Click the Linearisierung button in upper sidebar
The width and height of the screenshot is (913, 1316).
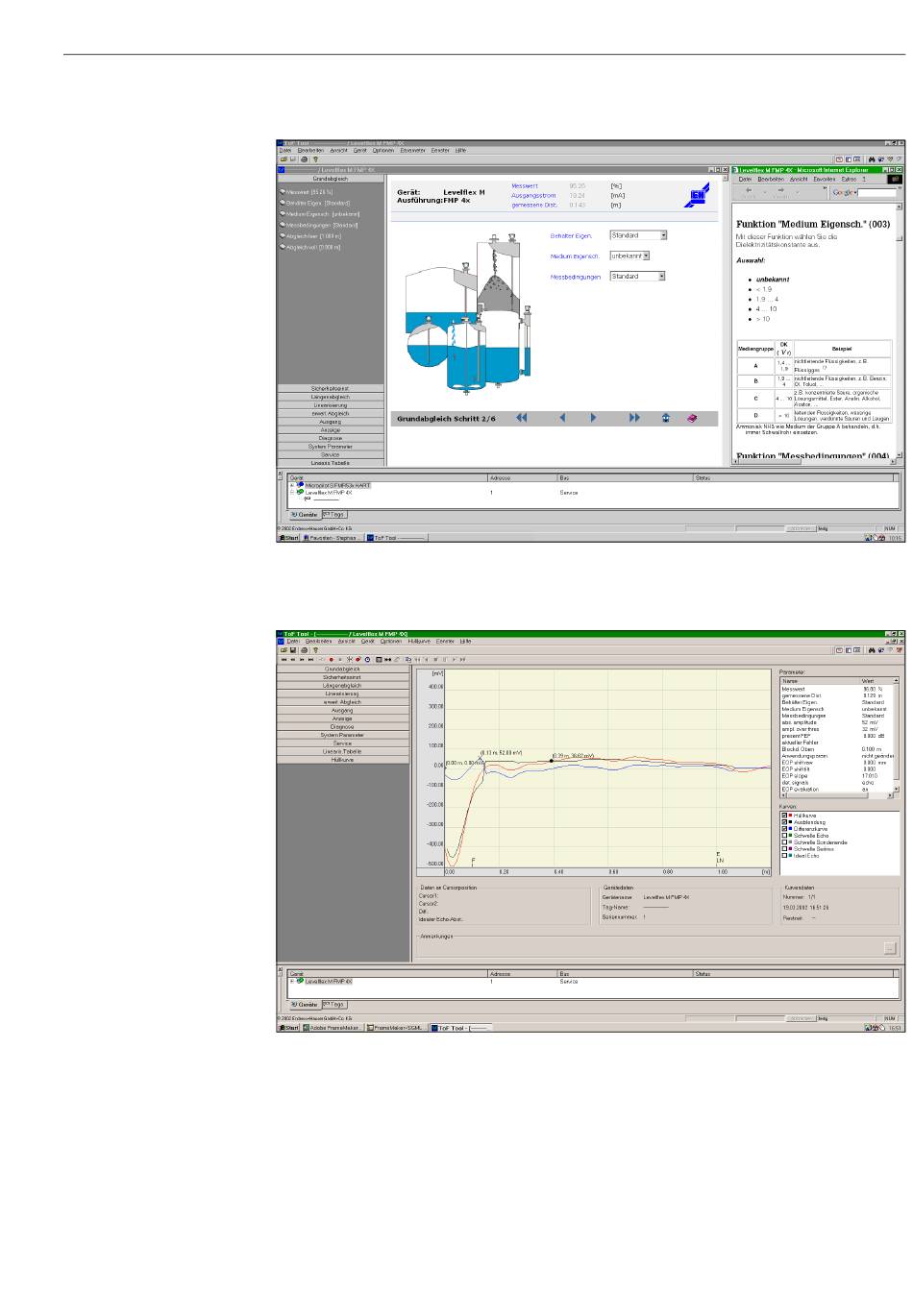[x=331, y=405]
